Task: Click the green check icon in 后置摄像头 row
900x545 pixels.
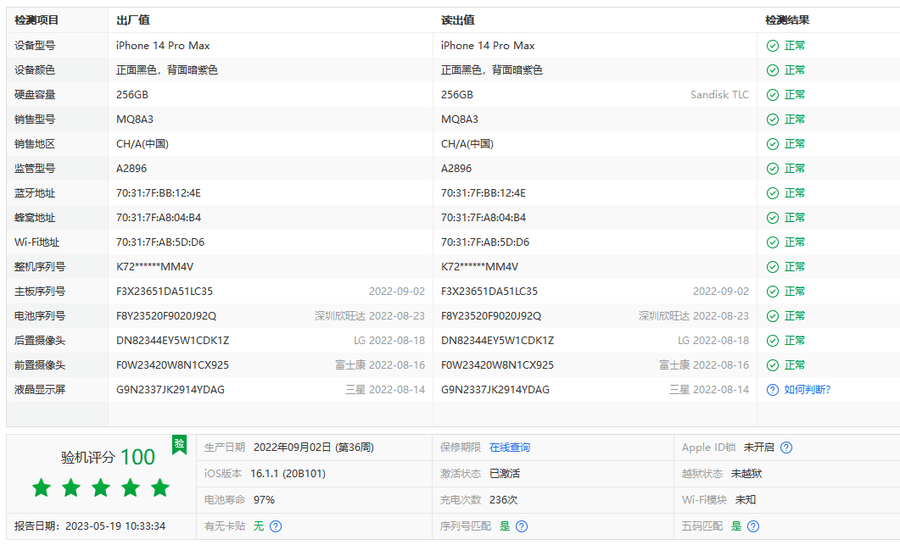Action: pyautogui.click(x=773, y=341)
